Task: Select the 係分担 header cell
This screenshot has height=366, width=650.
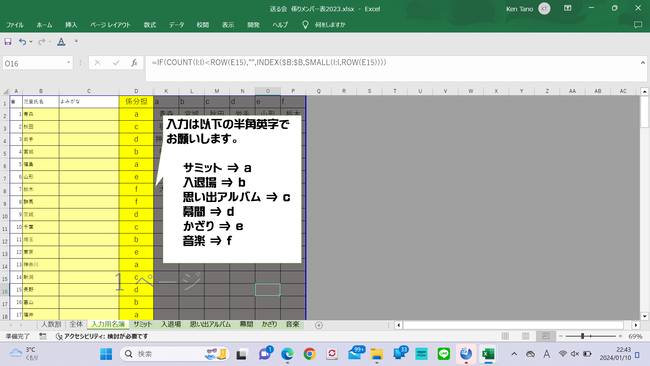Action: click(136, 102)
